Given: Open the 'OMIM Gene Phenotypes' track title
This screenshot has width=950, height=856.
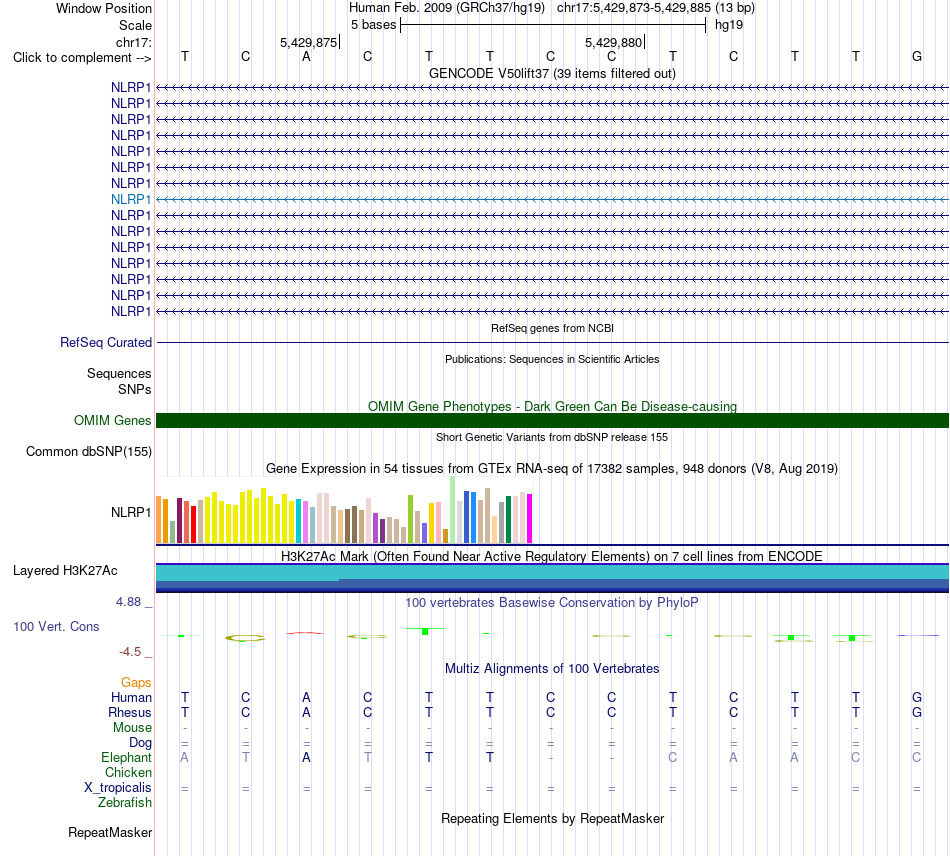Looking at the screenshot, I should (x=552, y=406).
